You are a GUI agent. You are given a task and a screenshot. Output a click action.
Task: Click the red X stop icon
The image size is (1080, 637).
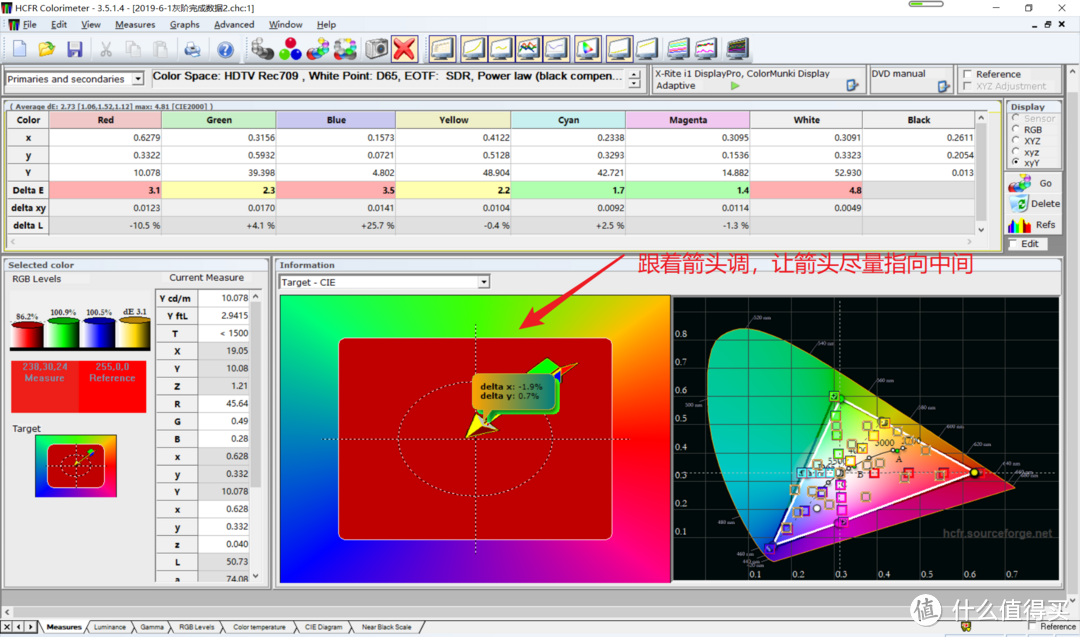tap(404, 49)
